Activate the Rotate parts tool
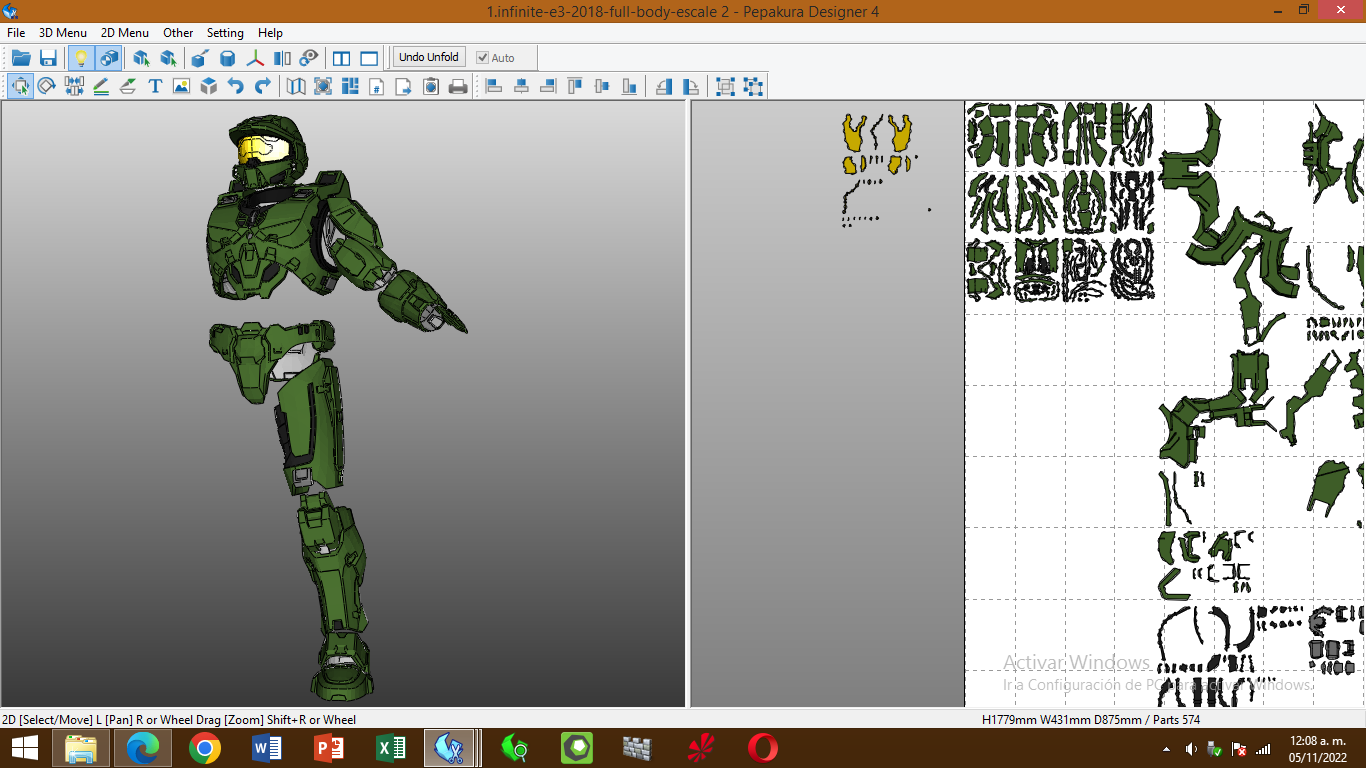 point(47,87)
